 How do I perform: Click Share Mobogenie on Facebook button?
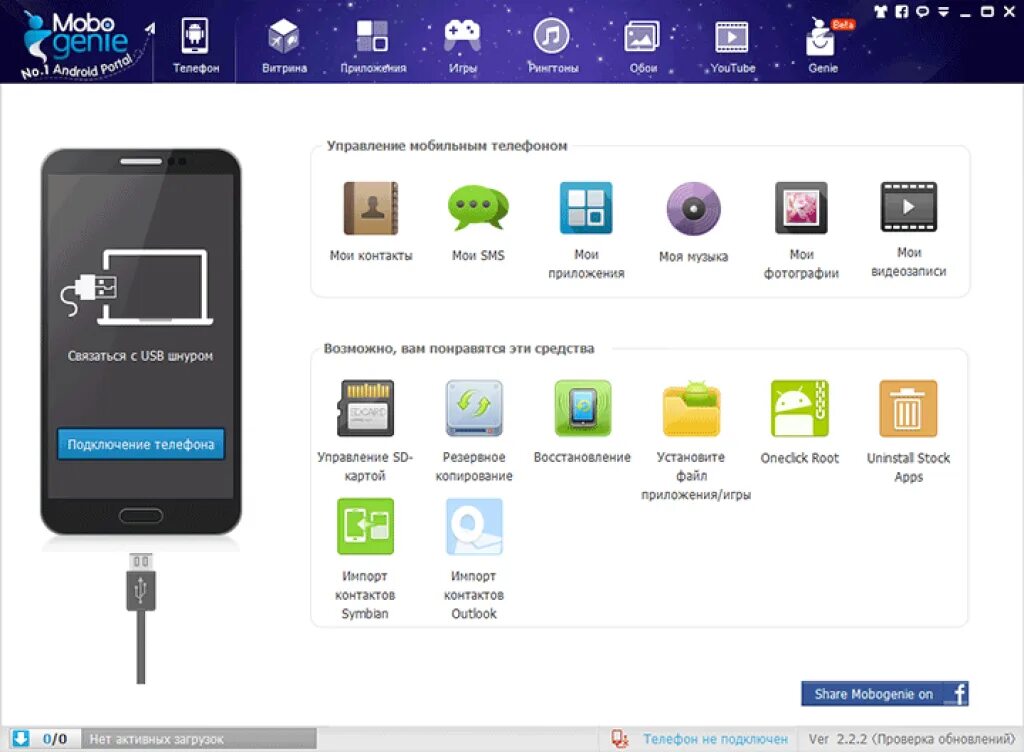click(884, 694)
